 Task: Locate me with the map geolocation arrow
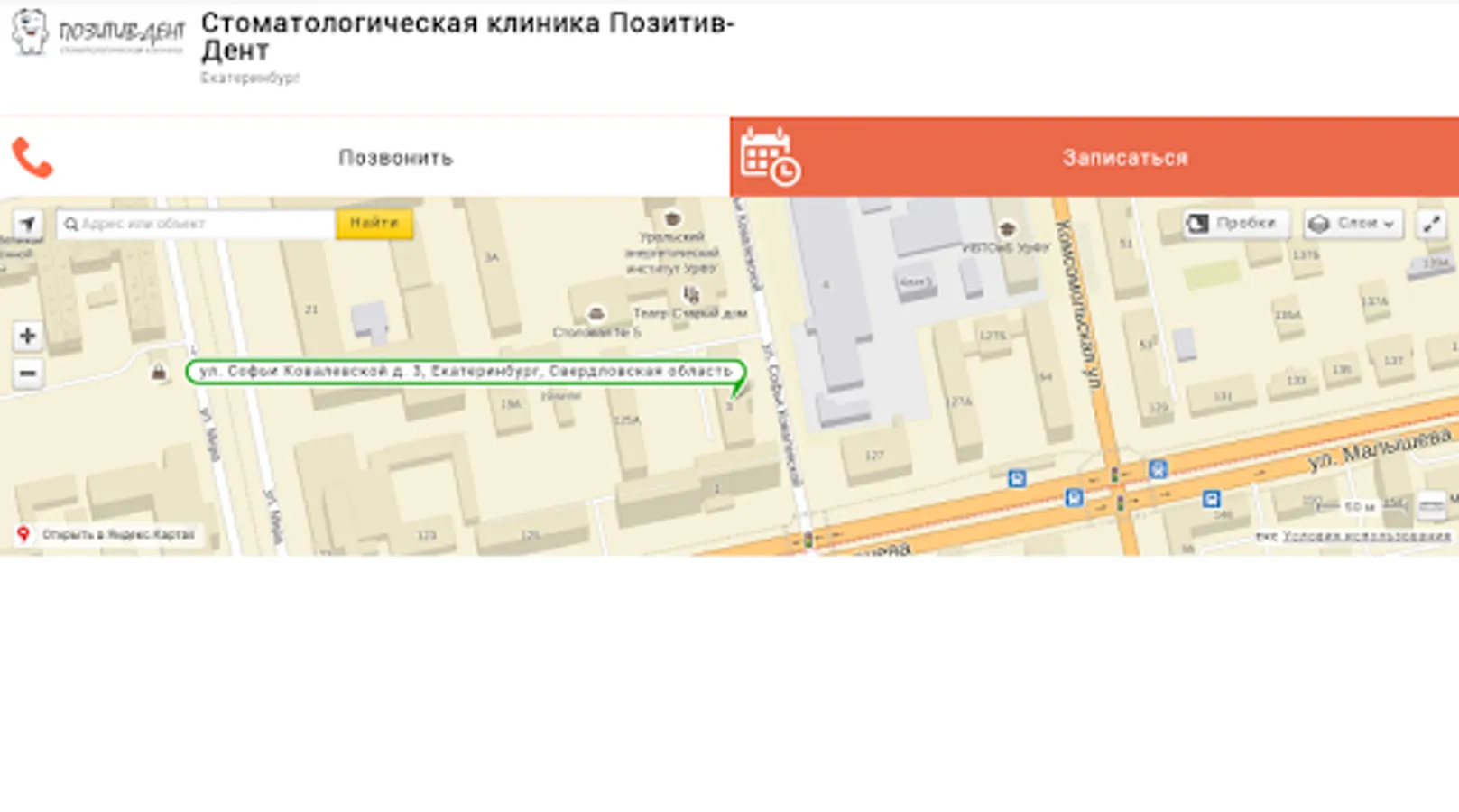point(28,224)
